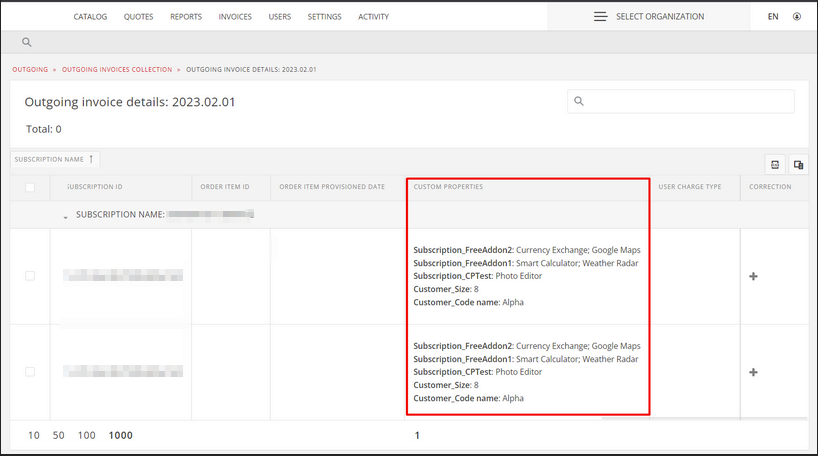Image resolution: width=818 pixels, height=456 pixels.
Task: Collapse the Subscription Name group row
Action: [66, 217]
